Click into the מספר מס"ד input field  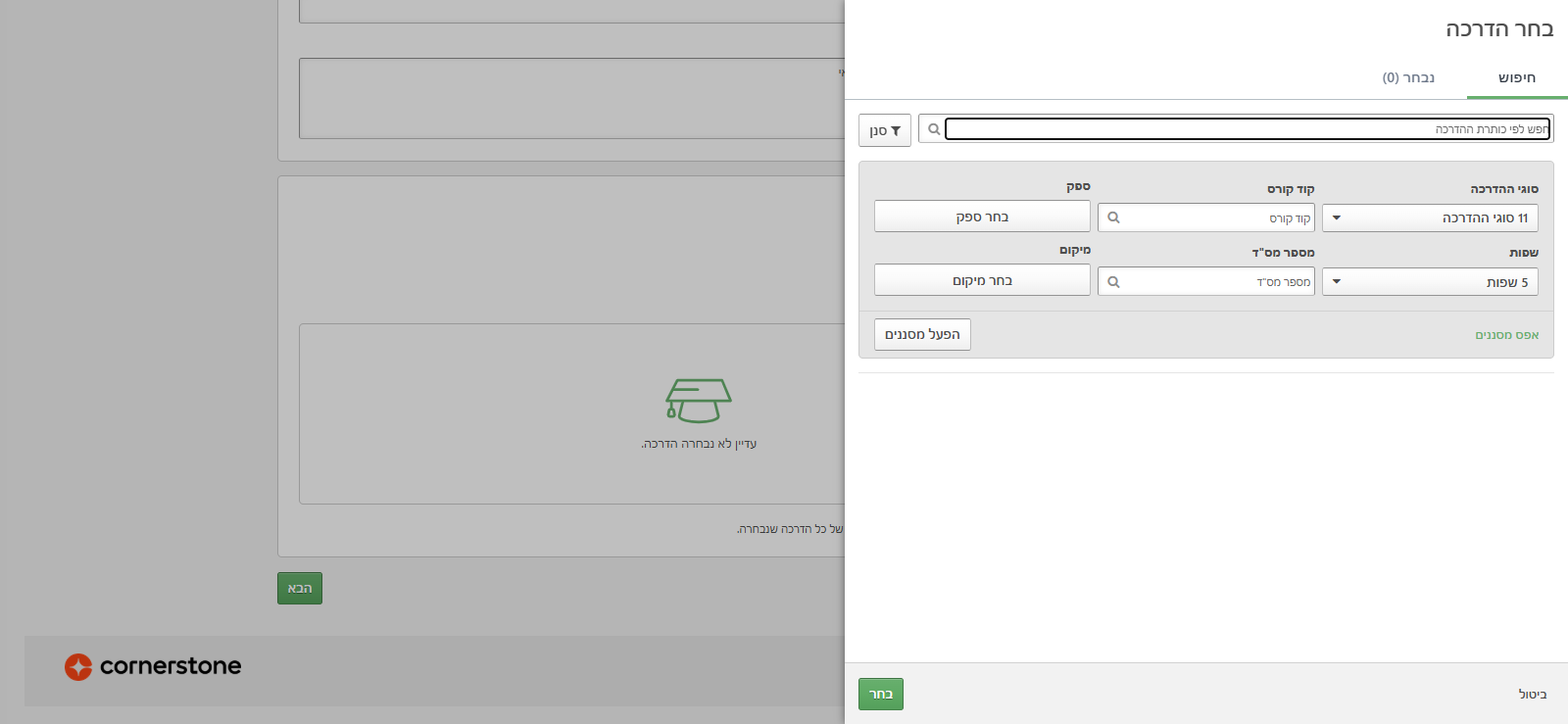[1217, 282]
